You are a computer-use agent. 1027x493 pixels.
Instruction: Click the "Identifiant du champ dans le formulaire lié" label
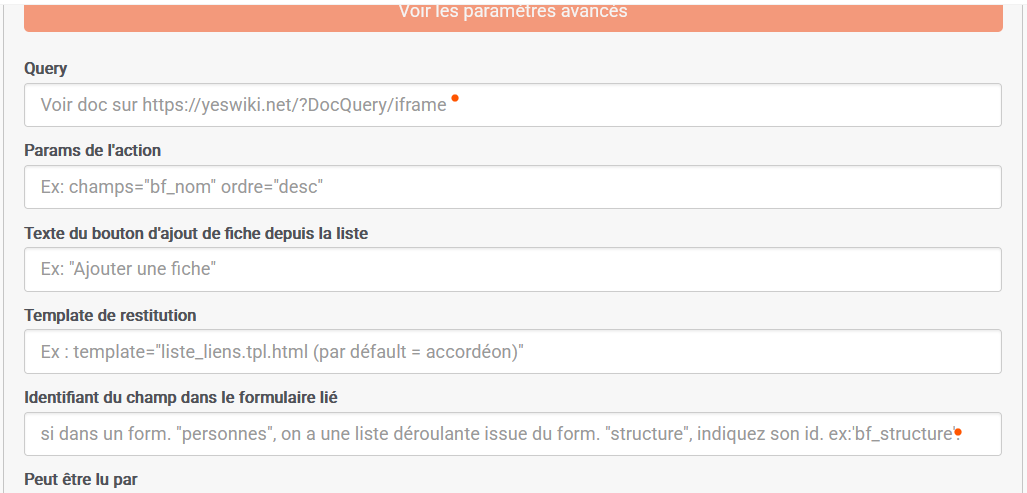tap(181, 397)
